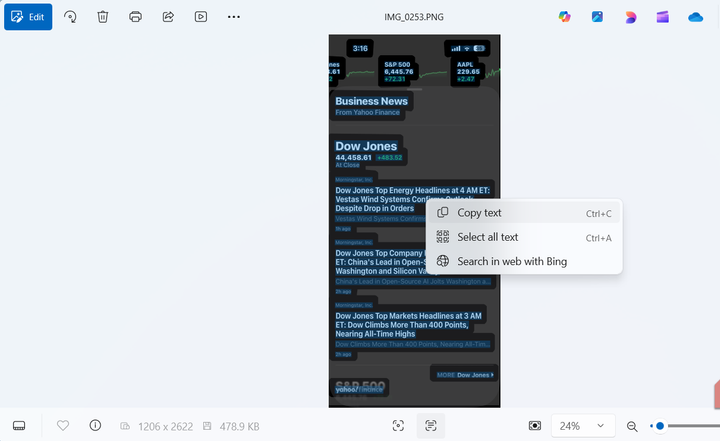Click the MORE Dow Jones link in the image

[x=465, y=375]
